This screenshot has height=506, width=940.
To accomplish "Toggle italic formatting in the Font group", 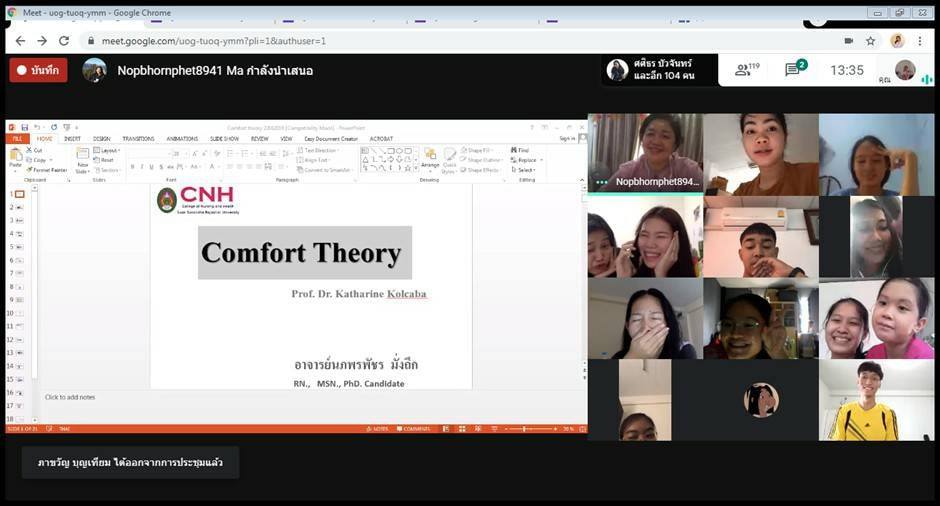I will click(x=142, y=167).
